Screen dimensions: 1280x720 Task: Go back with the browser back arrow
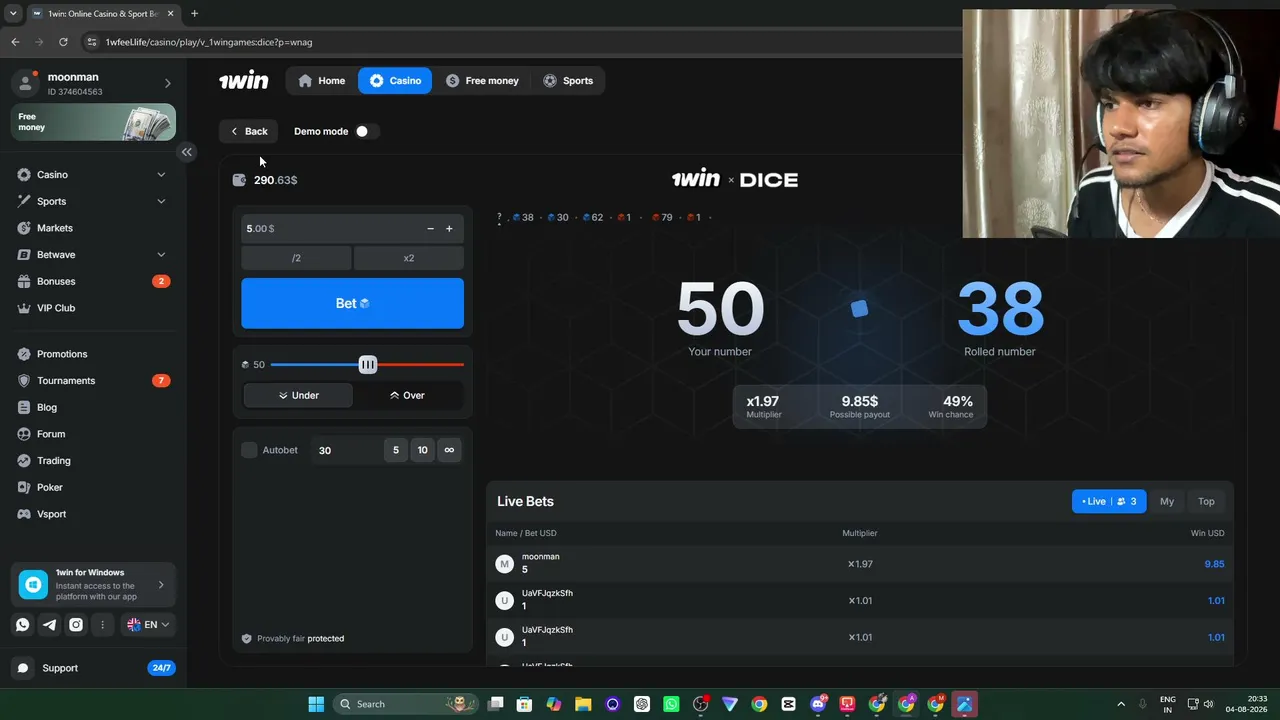coord(15,42)
